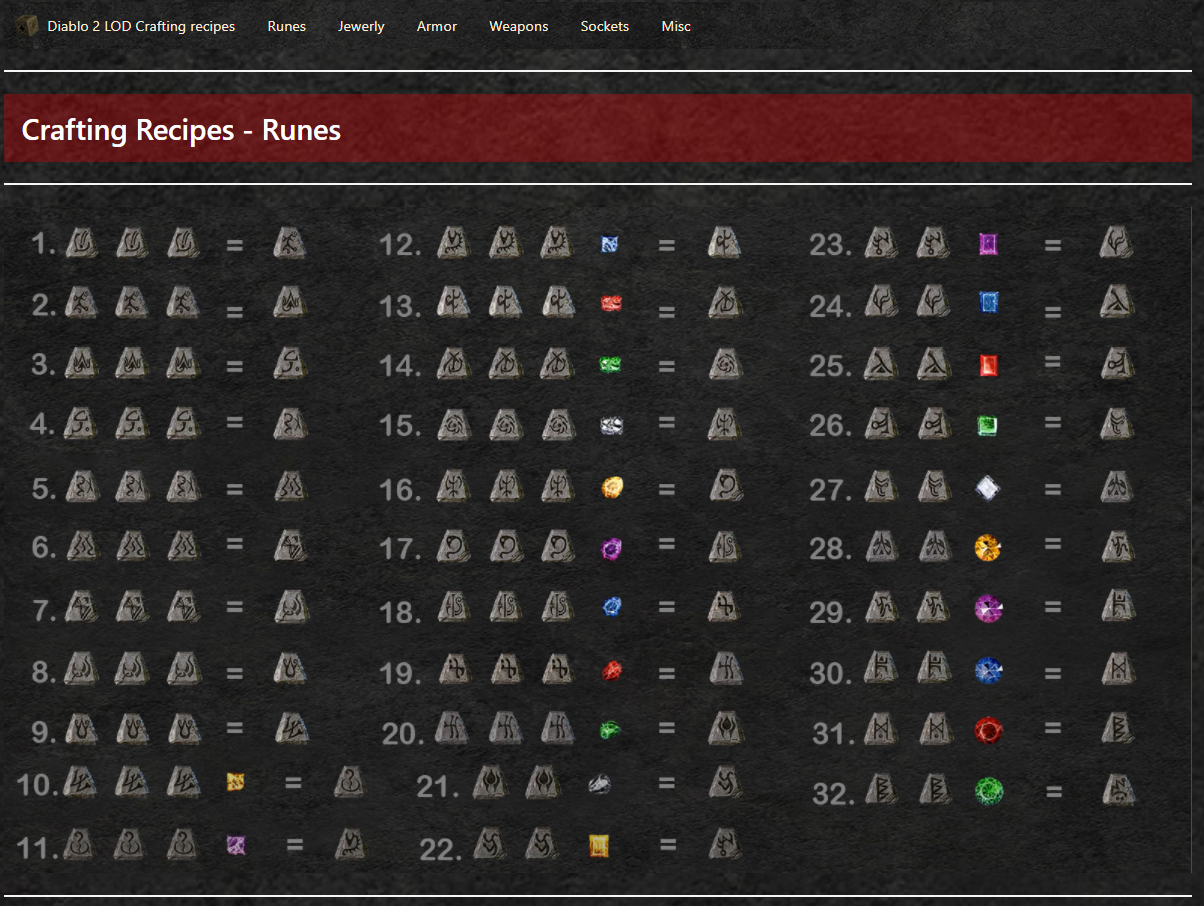
Task: Click the result rune of recipe 1
Action: 289,243
